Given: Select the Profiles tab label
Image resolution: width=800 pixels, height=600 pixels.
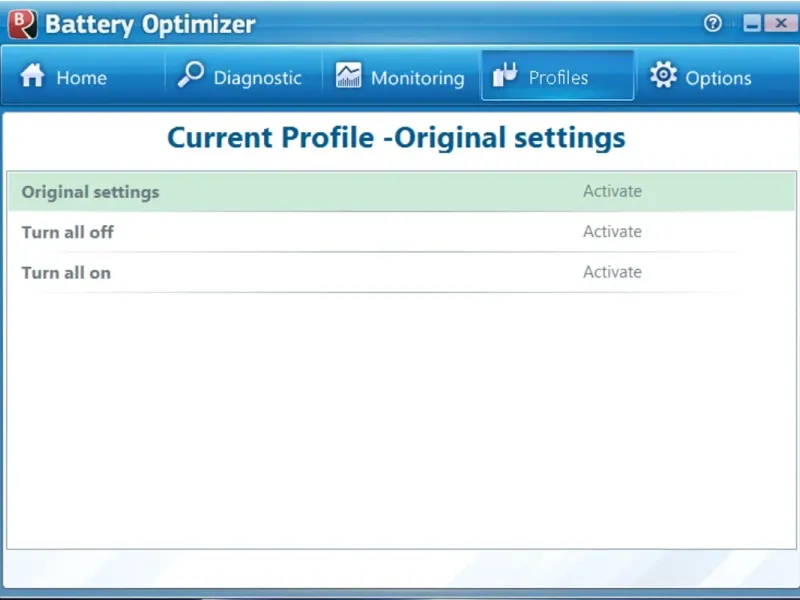Looking at the screenshot, I should coord(558,78).
